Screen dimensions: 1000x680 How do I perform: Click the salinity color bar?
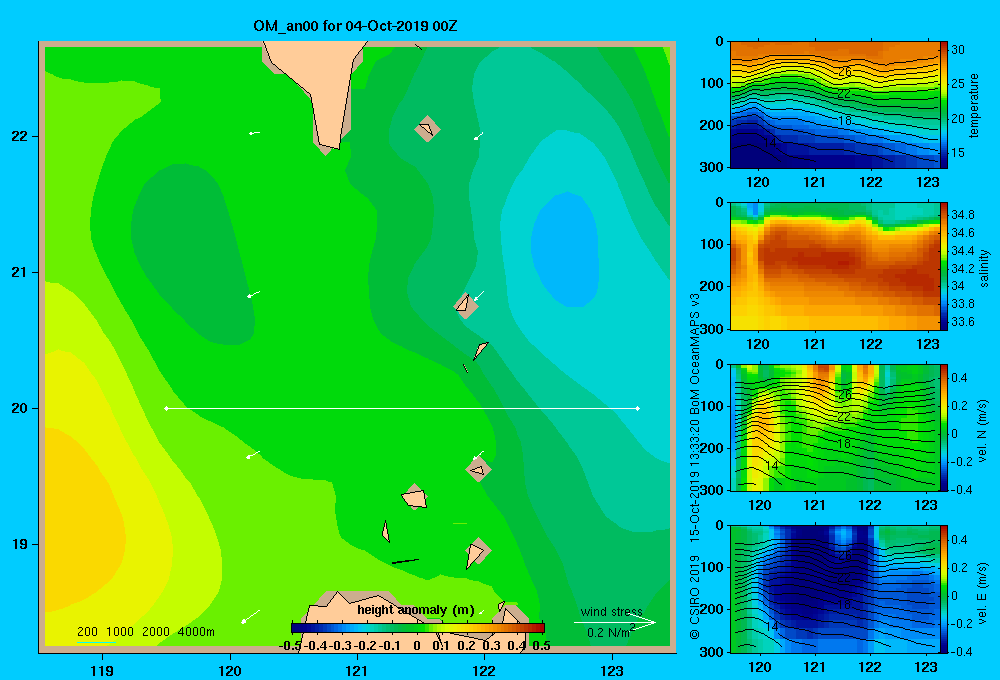click(x=944, y=266)
